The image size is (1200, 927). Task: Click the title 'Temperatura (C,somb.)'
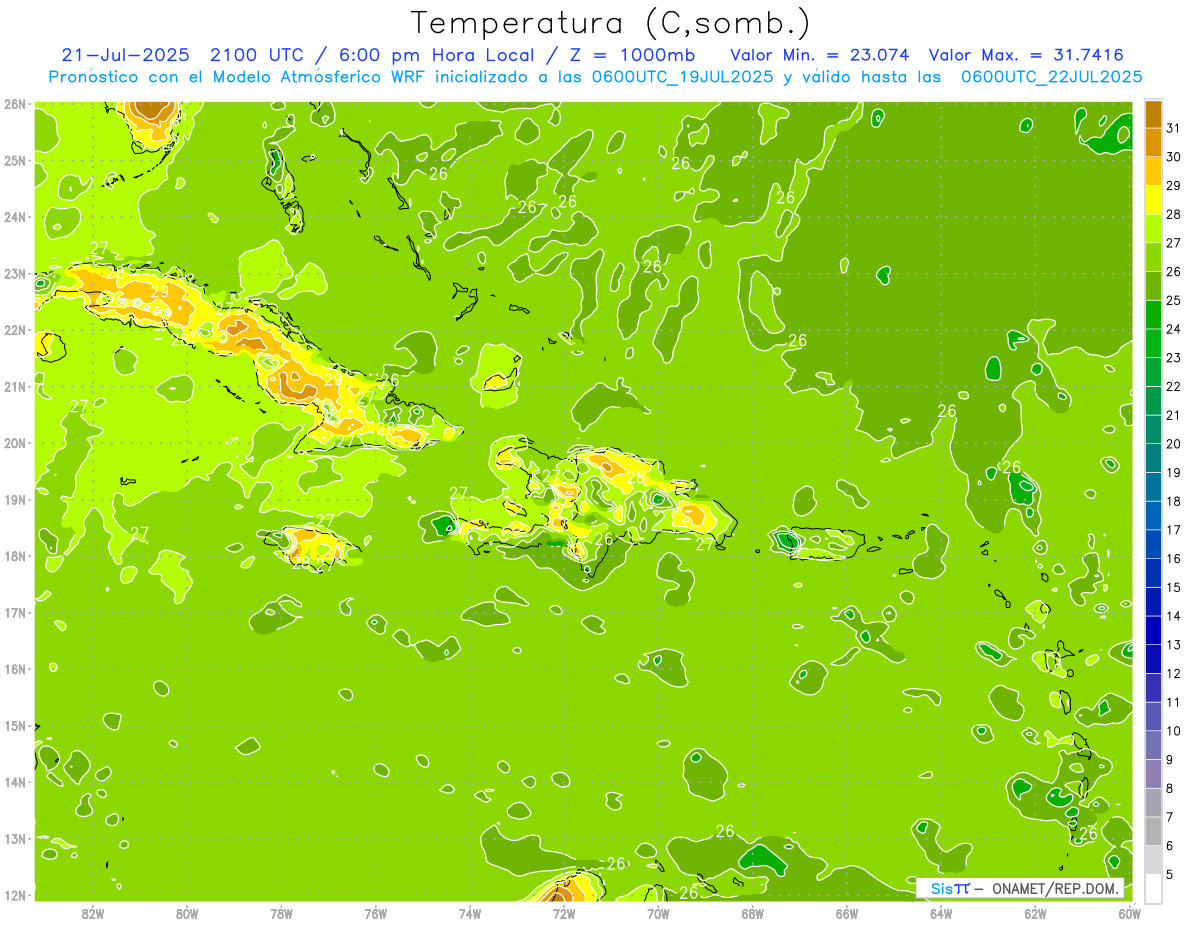point(610,23)
